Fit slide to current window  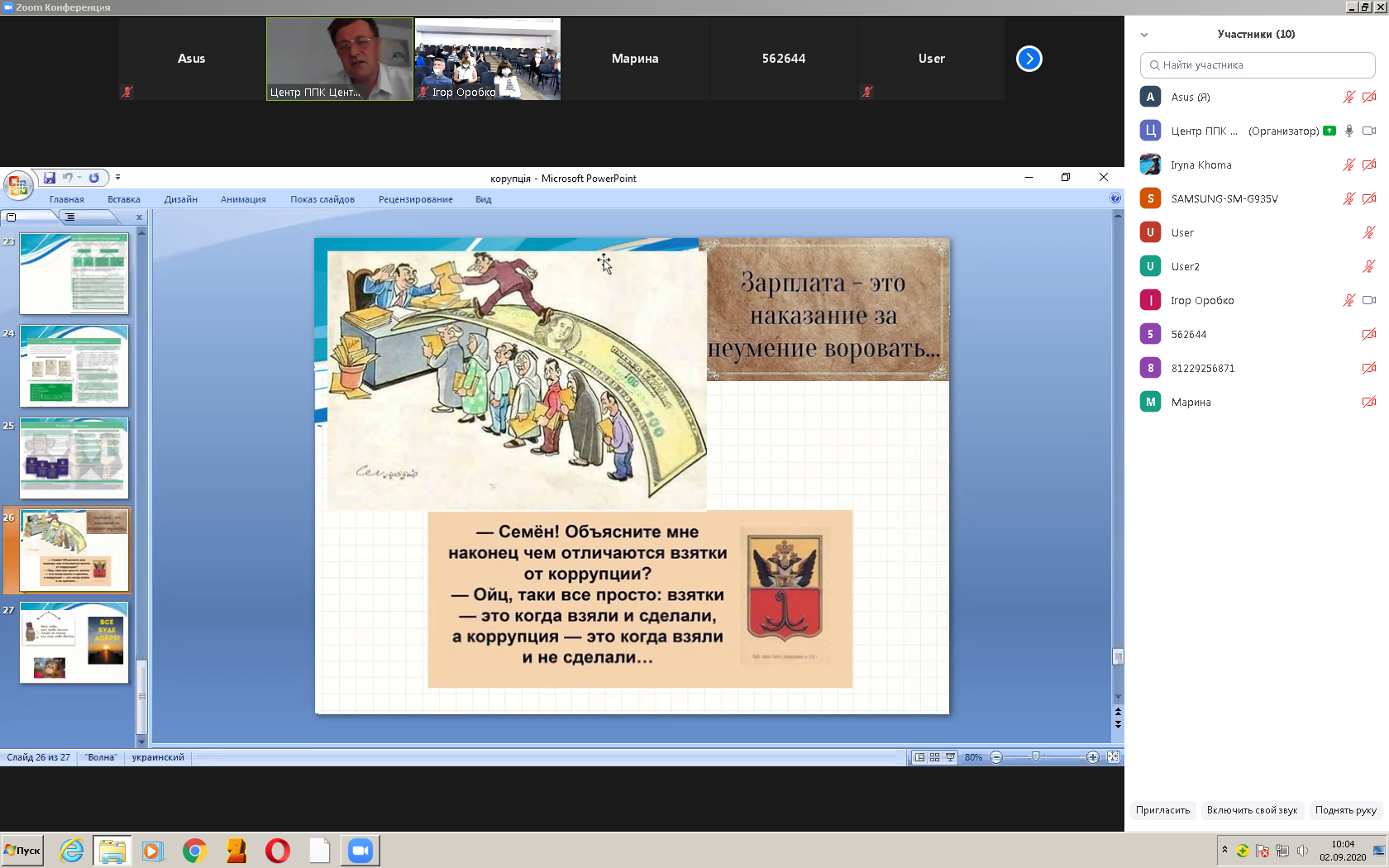pyautogui.click(x=1114, y=757)
